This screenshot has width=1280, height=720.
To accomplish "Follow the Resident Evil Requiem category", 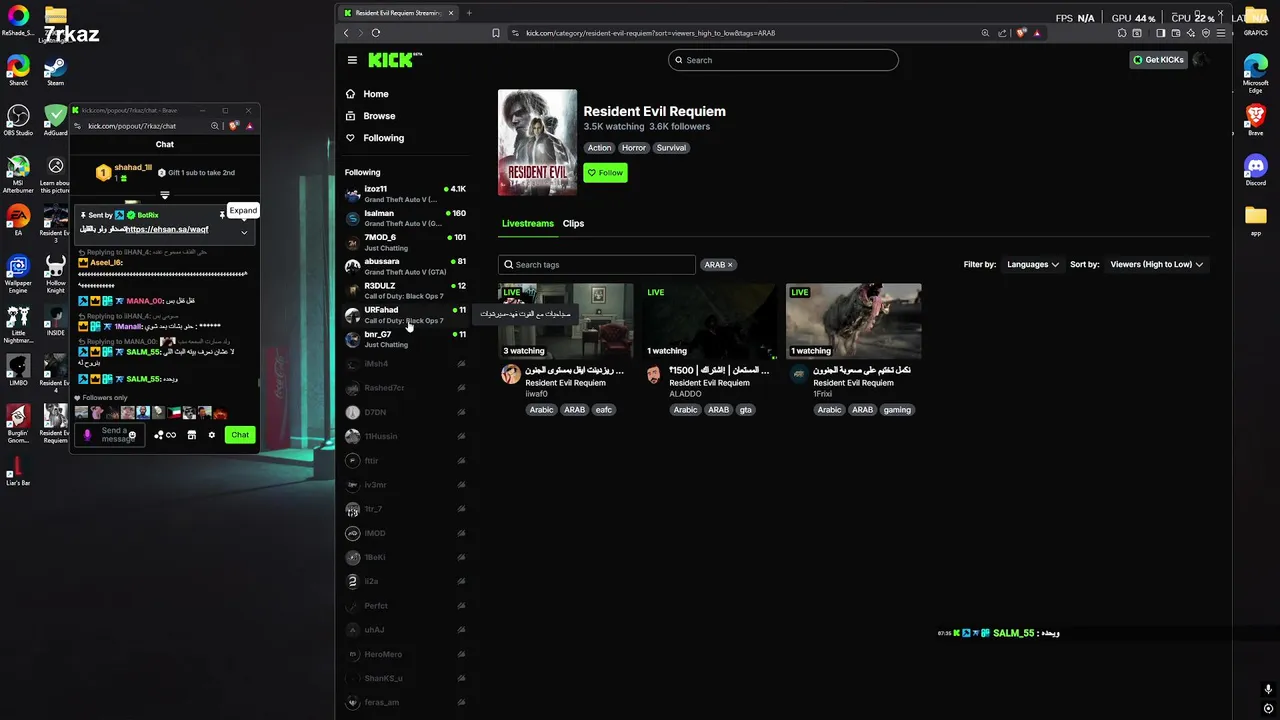I will pyautogui.click(x=605, y=172).
